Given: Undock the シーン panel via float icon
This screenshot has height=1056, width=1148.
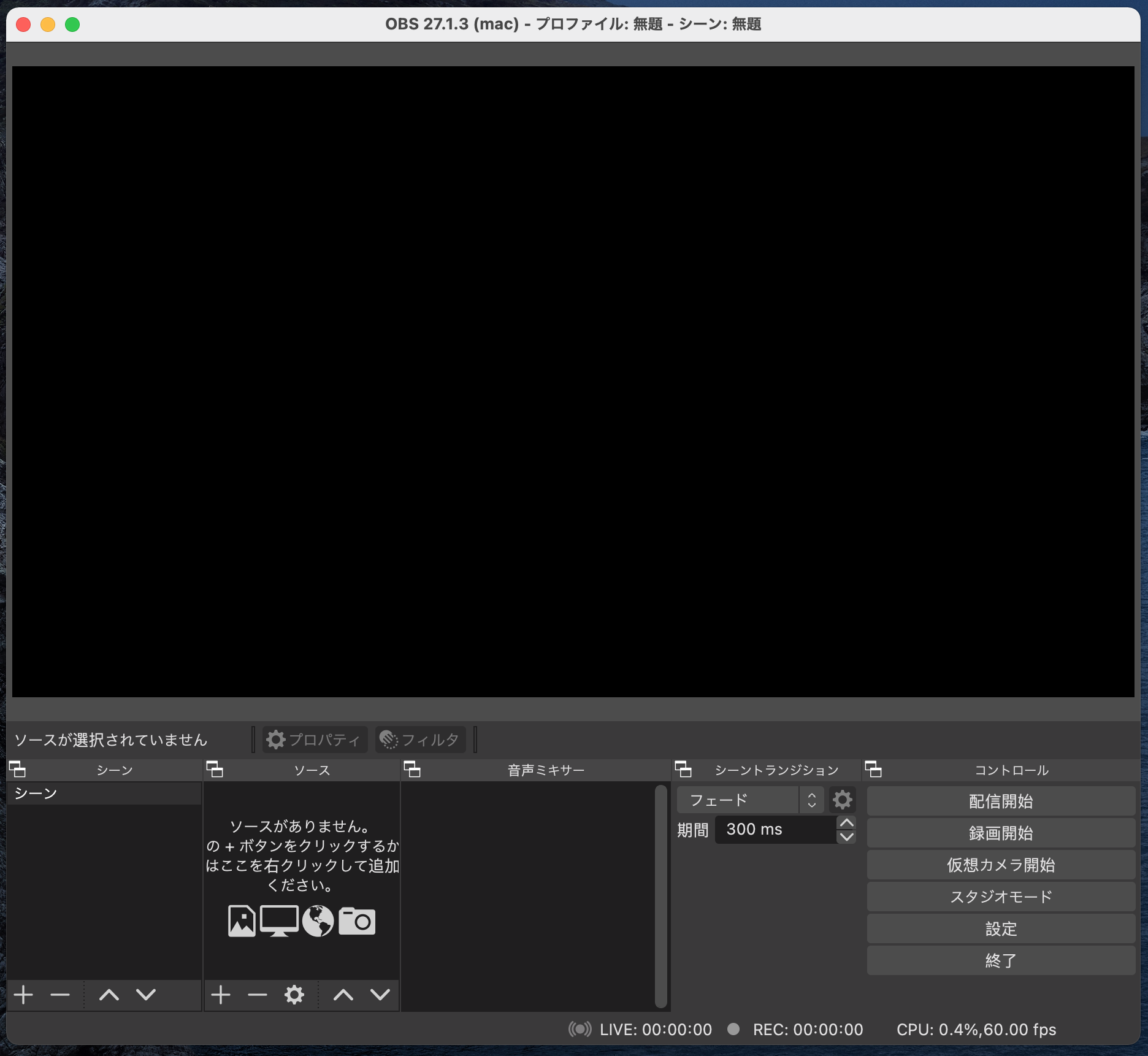Looking at the screenshot, I should click(x=17, y=769).
